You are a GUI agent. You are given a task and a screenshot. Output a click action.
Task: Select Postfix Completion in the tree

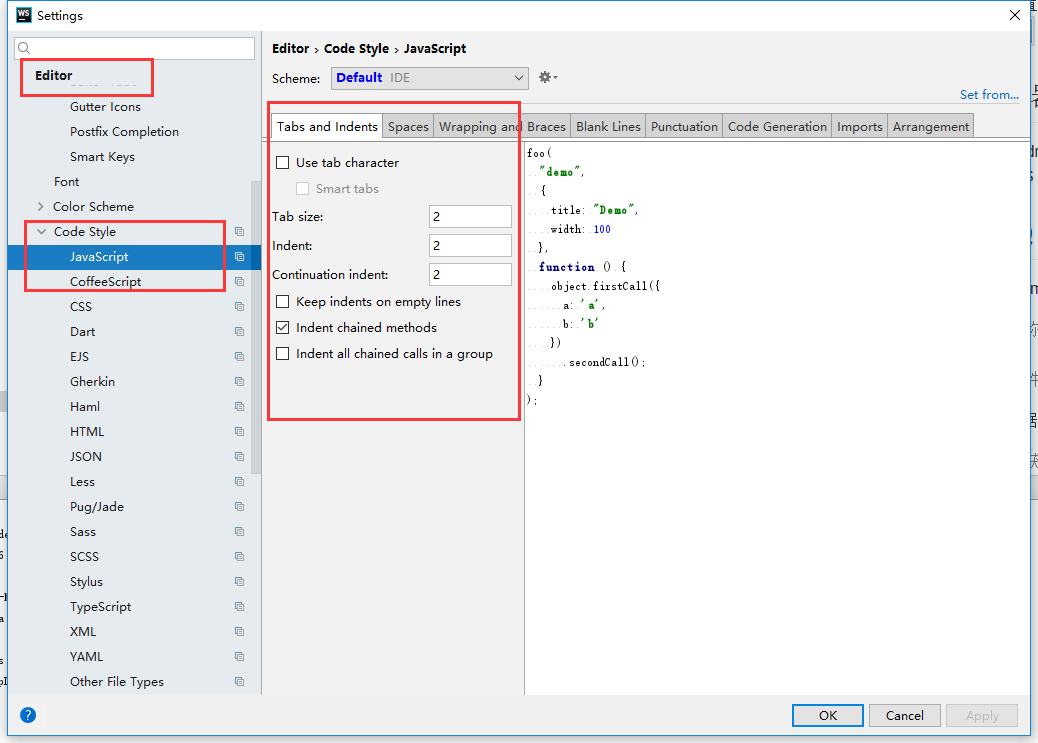(124, 132)
